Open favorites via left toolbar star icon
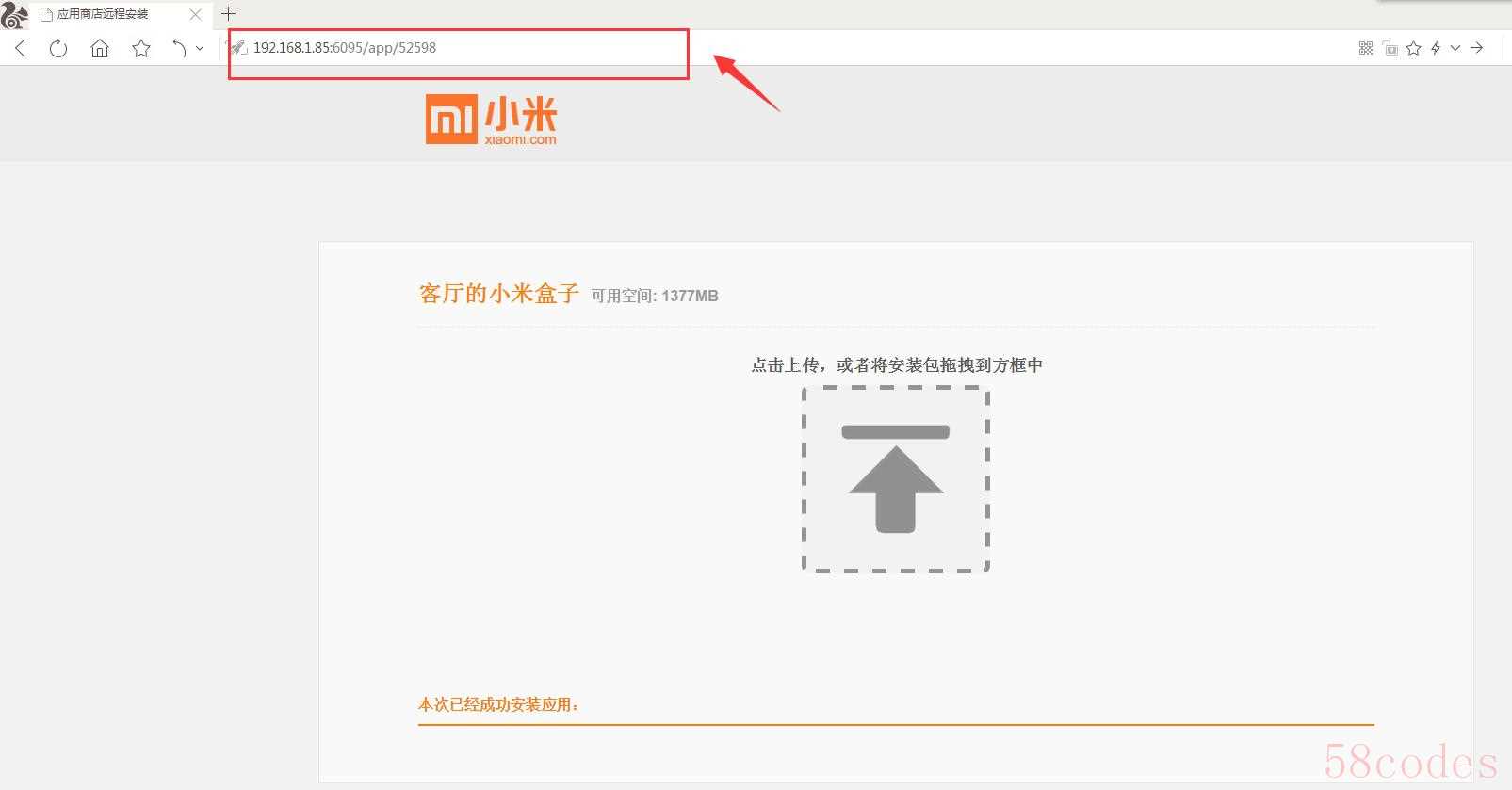This screenshot has width=1512, height=790. click(x=141, y=48)
